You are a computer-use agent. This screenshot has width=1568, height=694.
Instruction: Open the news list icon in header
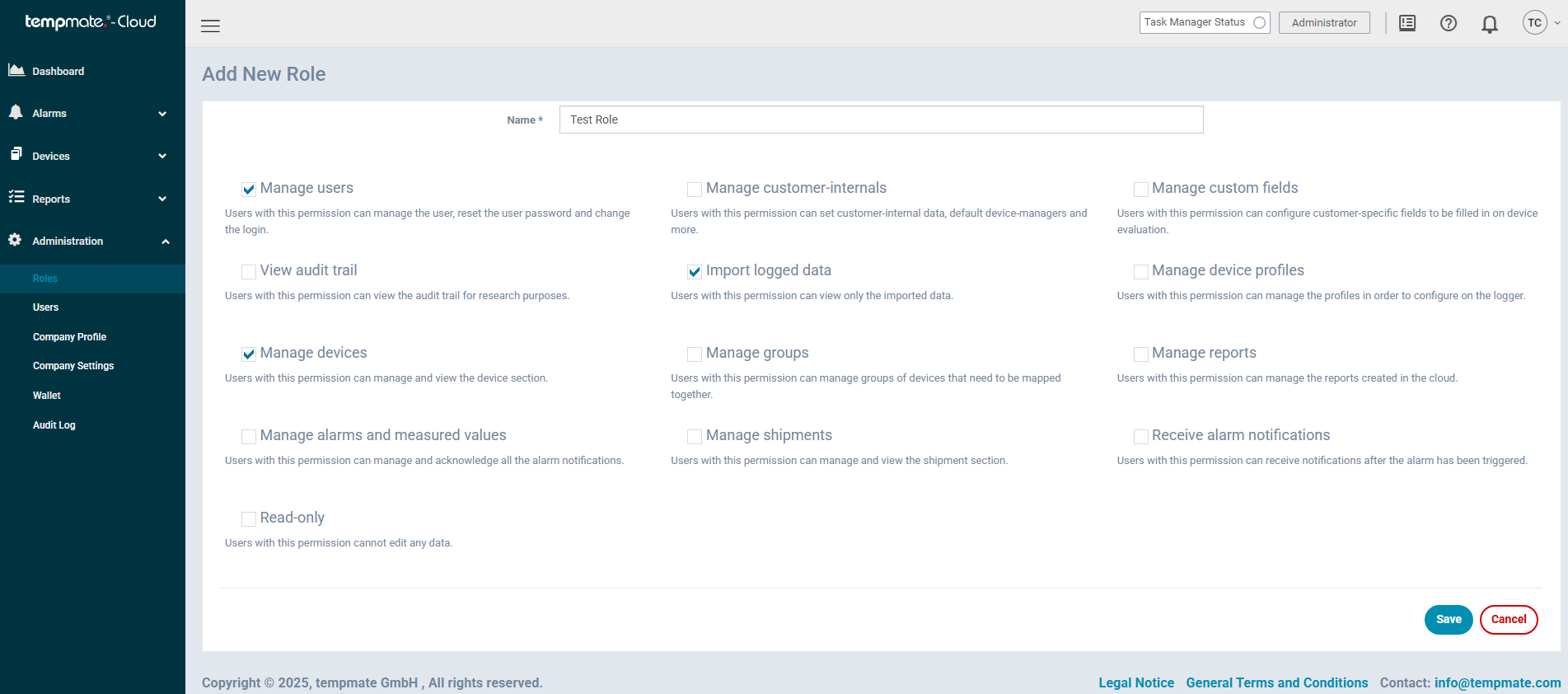tap(1407, 23)
